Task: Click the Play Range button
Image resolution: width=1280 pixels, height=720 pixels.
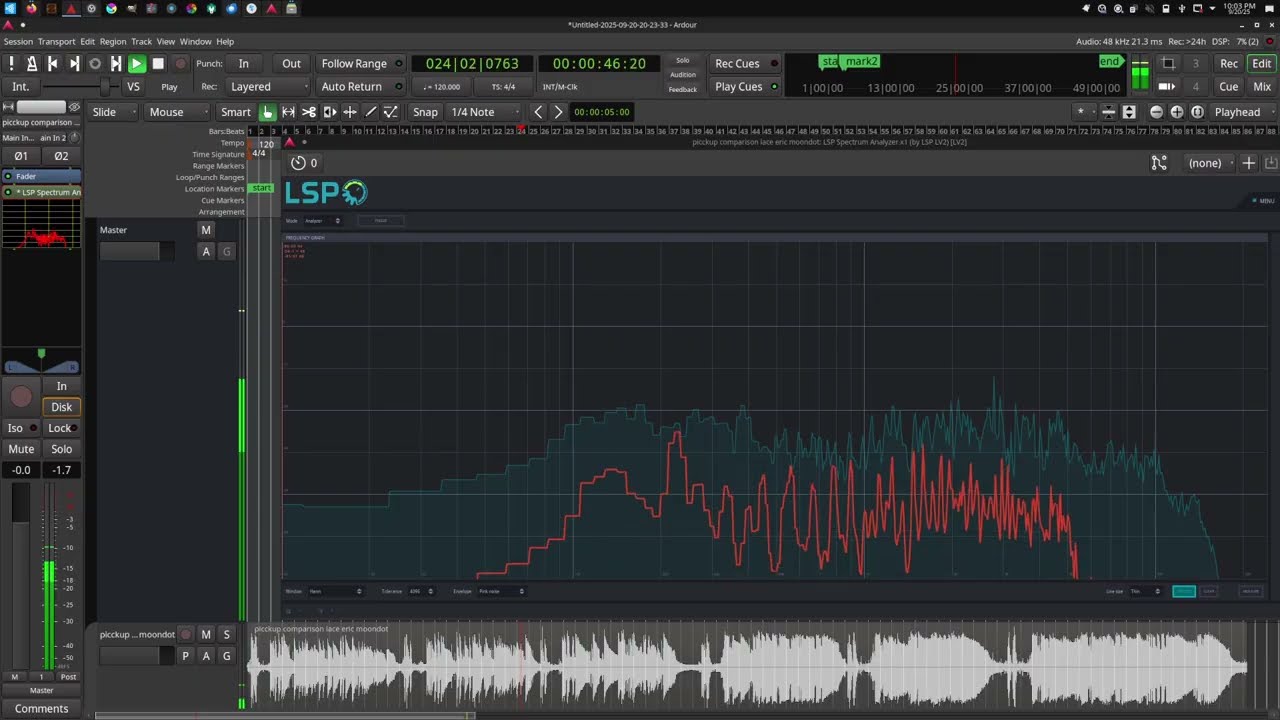Action: tap(116, 63)
